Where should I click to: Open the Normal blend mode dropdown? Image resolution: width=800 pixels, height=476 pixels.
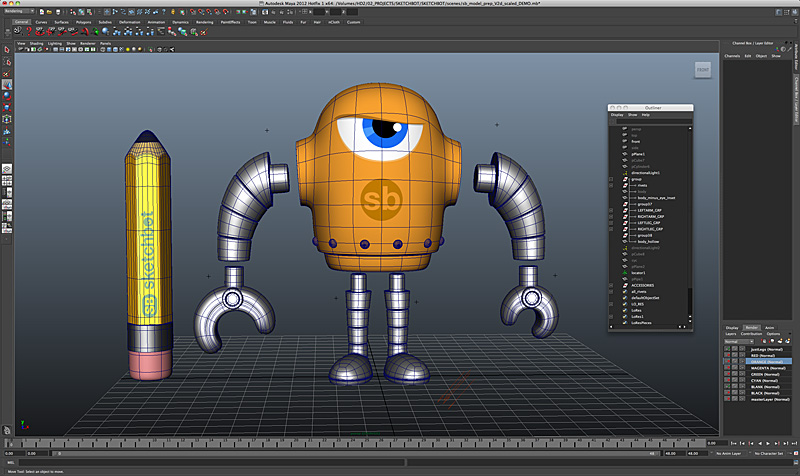tap(738, 341)
